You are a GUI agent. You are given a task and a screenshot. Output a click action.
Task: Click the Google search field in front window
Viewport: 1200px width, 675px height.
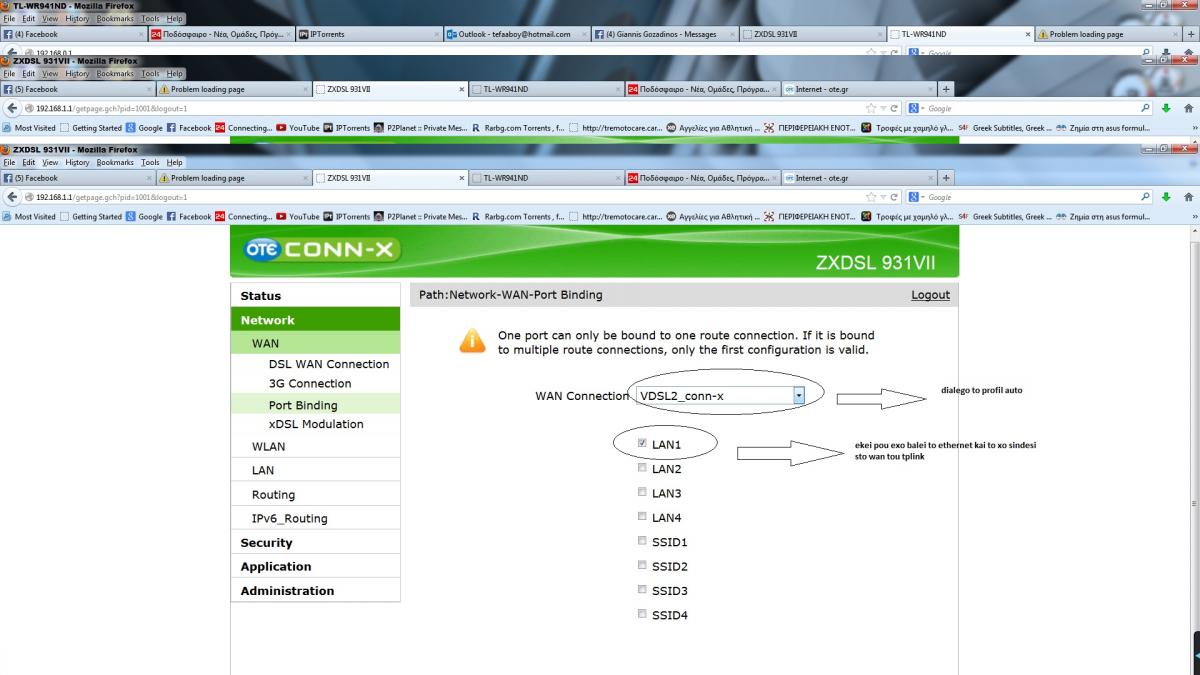tap(1030, 196)
